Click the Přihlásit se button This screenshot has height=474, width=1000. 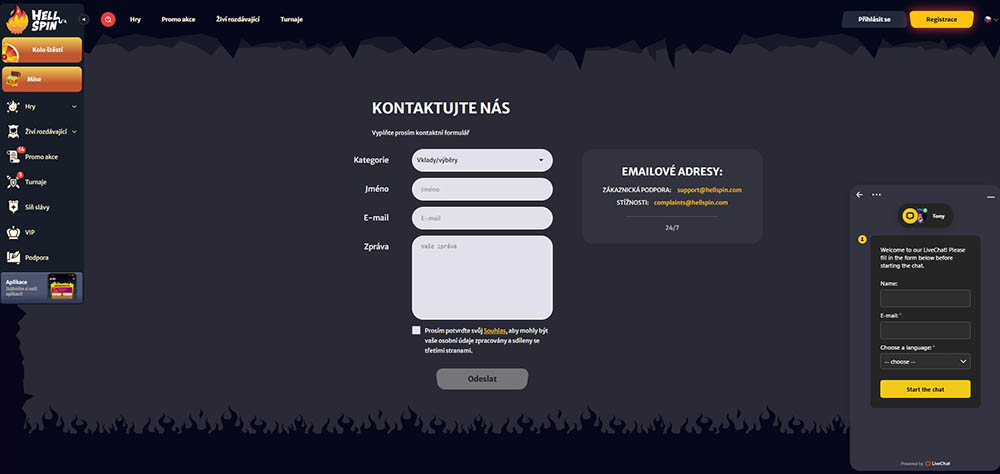pos(874,20)
